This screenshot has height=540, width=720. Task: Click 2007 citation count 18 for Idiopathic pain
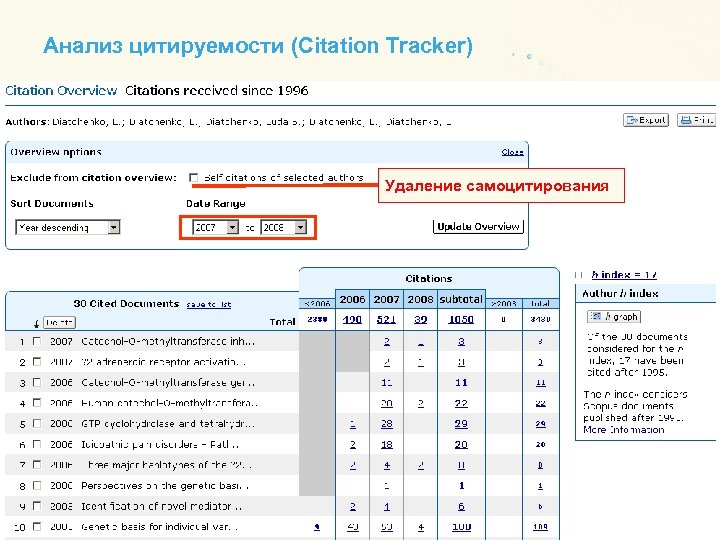click(387, 444)
